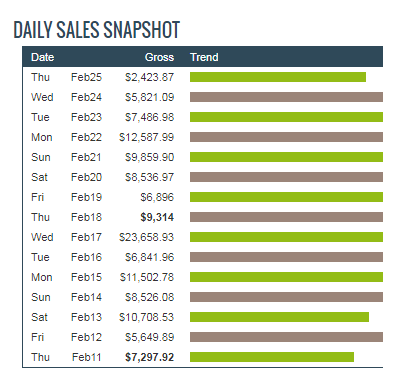Select the bold $7,297.92 amount
The width and height of the screenshot is (411, 391).
tap(149, 357)
